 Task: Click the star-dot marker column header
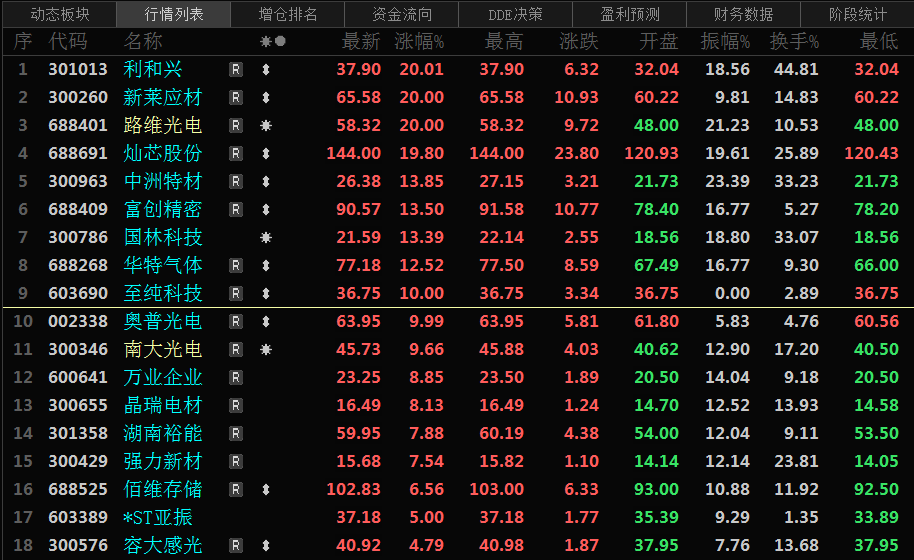tap(273, 41)
